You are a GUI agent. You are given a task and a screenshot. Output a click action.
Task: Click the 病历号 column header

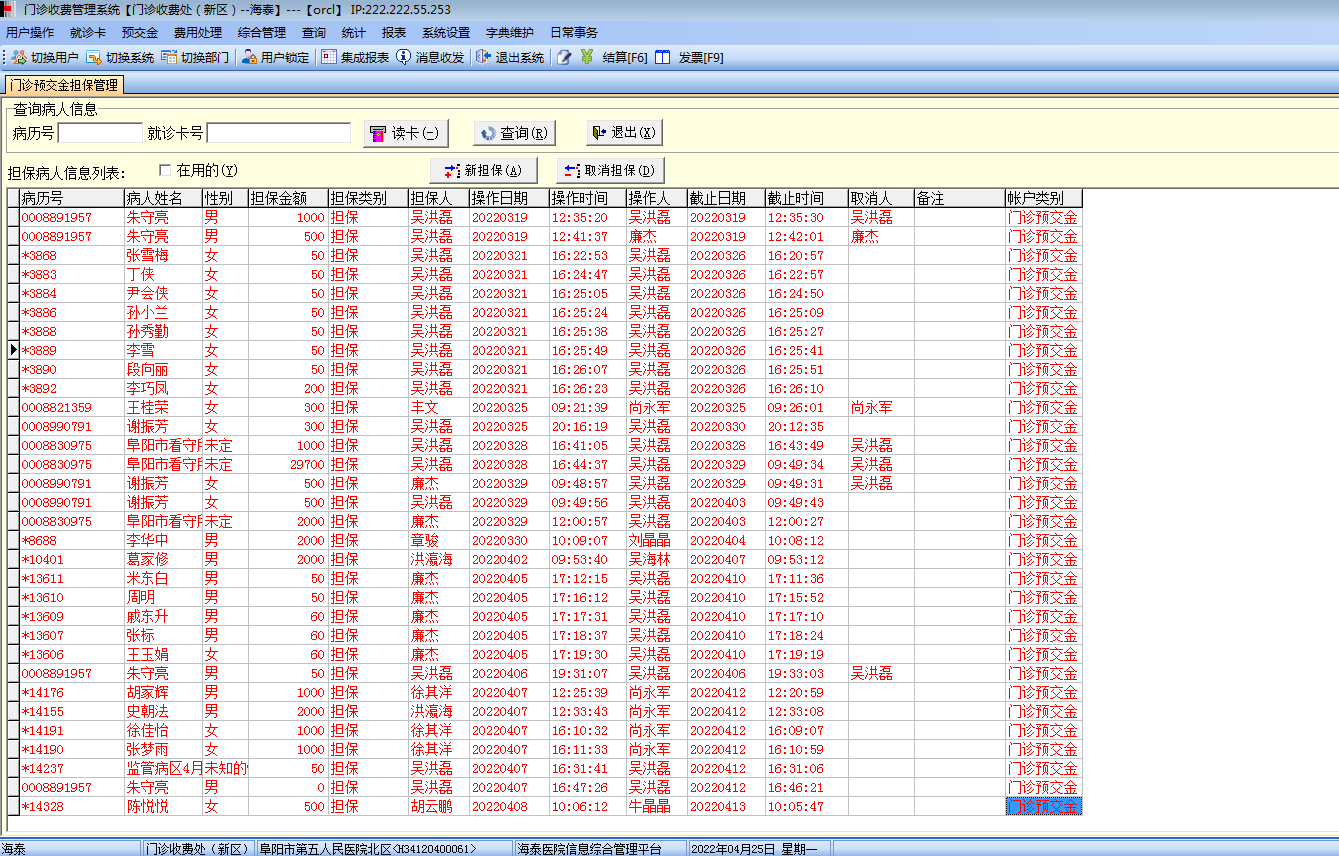coord(71,198)
